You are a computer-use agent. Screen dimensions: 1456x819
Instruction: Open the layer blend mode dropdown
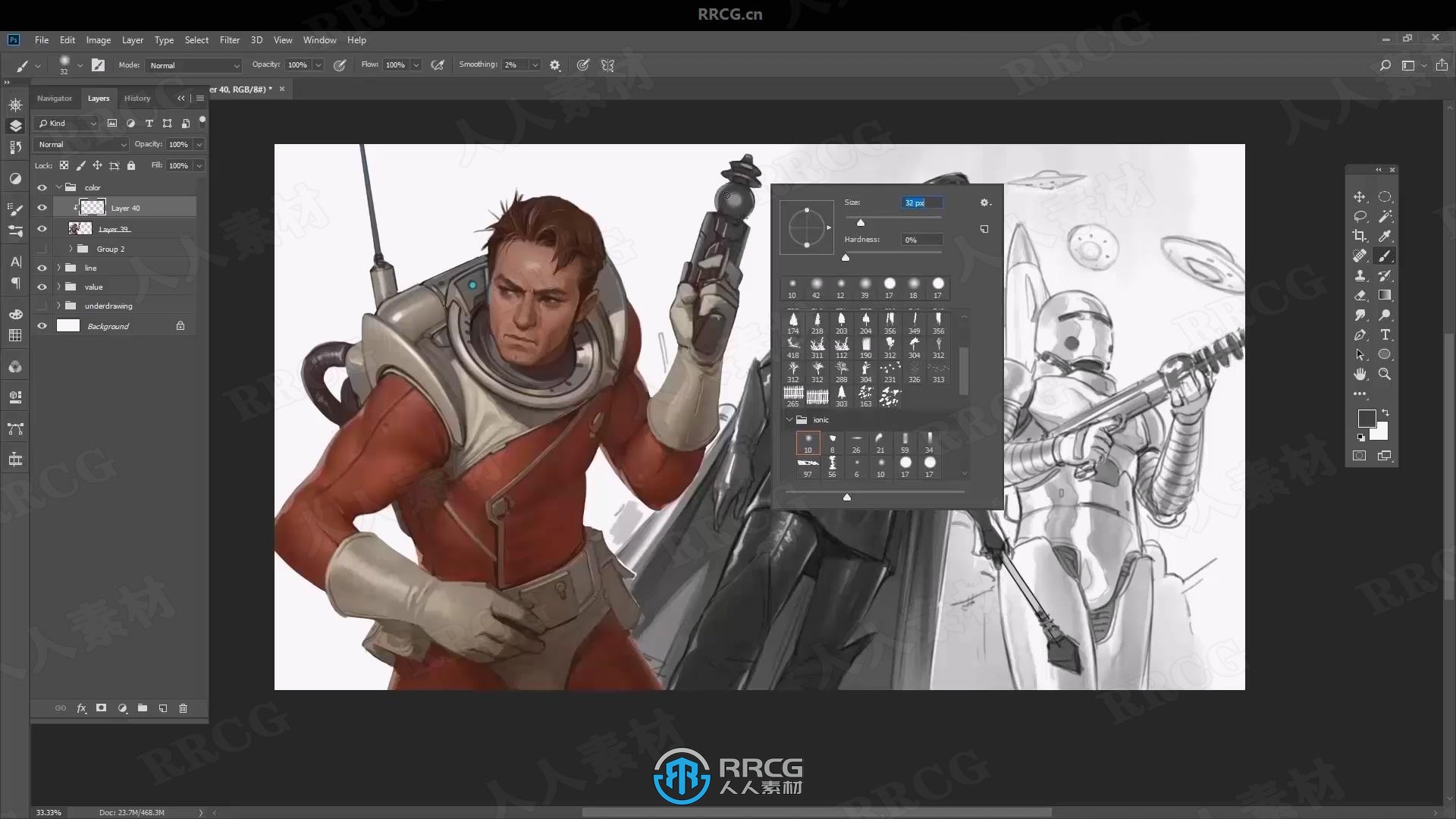(82, 144)
